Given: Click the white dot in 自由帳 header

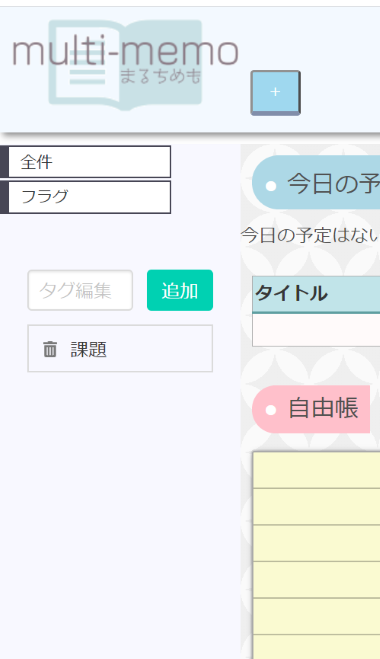Looking at the screenshot, I should coord(271,410).
